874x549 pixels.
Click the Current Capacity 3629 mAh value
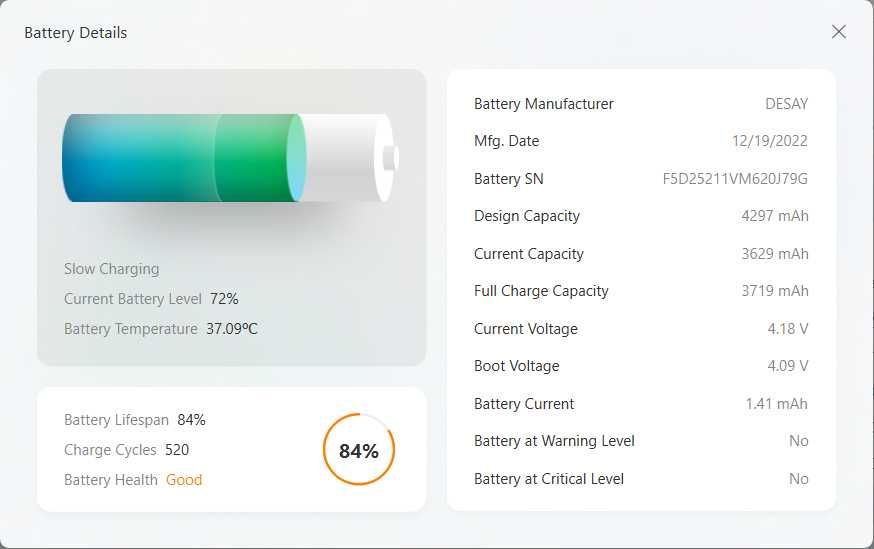(x=774, y=254)
